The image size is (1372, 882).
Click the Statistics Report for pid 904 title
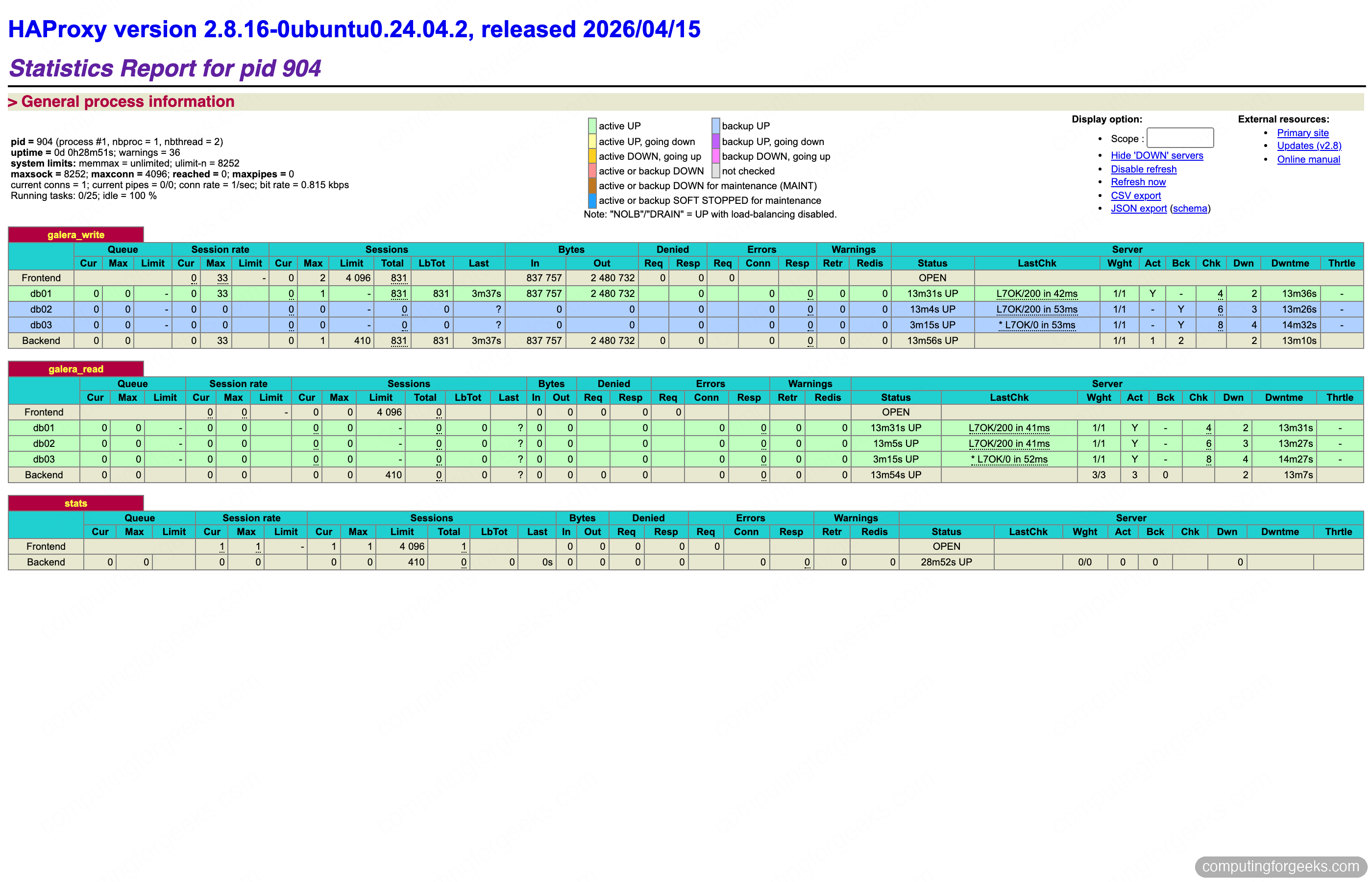[x=165, y=68]
